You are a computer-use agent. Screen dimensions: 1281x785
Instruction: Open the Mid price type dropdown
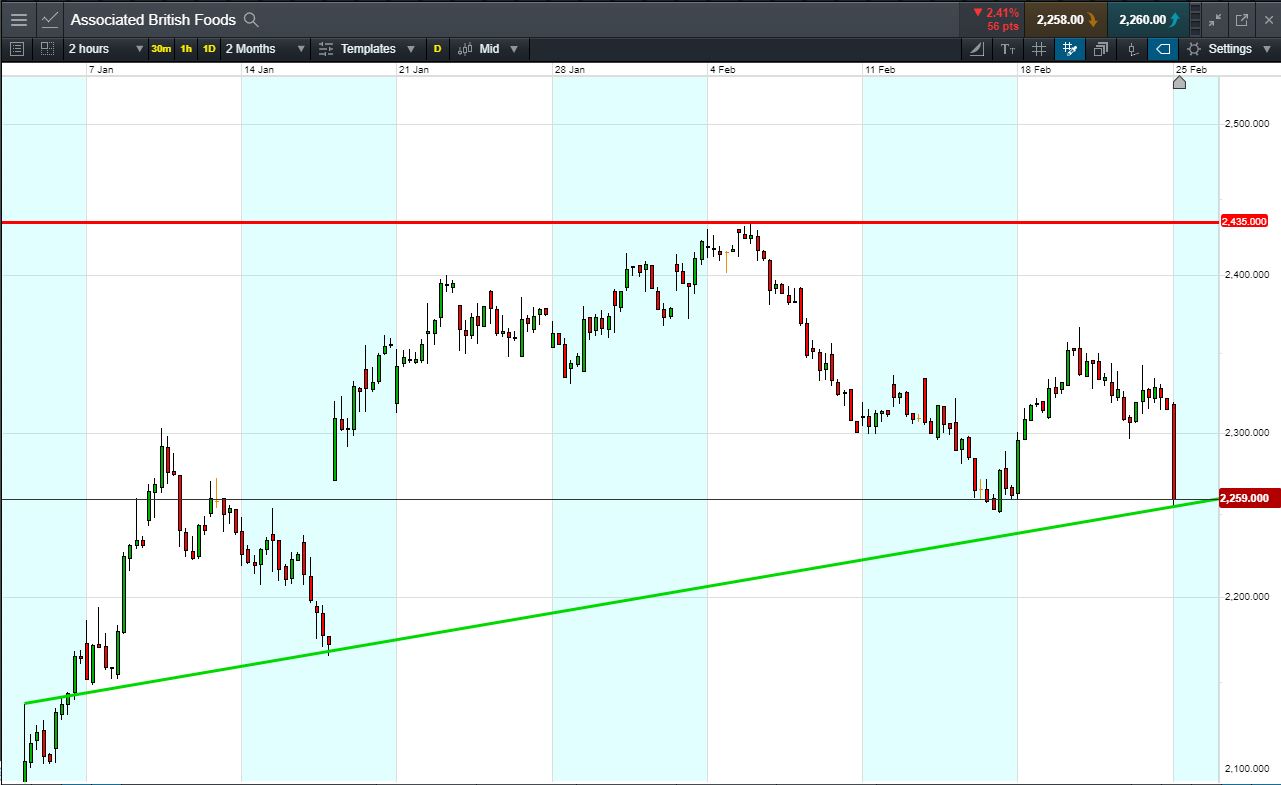click(x=488, y=48)
